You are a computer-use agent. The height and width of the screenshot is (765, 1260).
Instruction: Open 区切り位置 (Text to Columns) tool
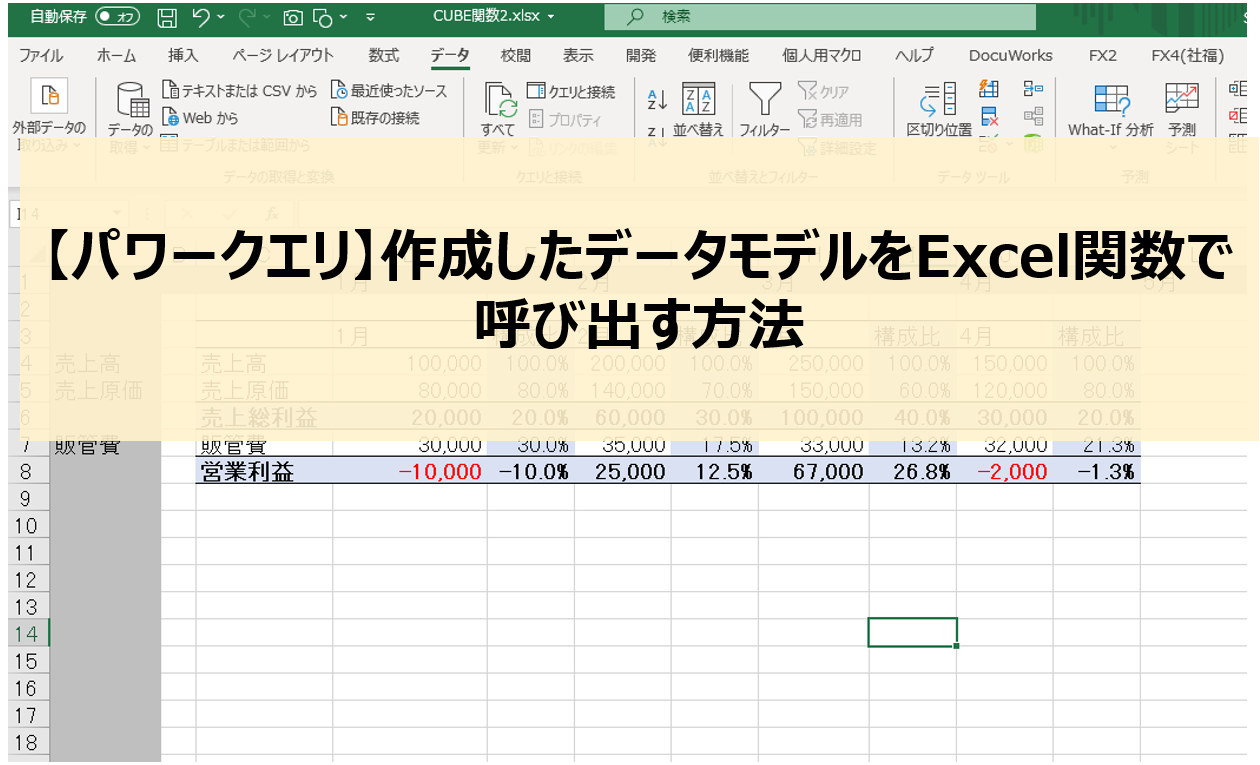[x=937, y=105]
